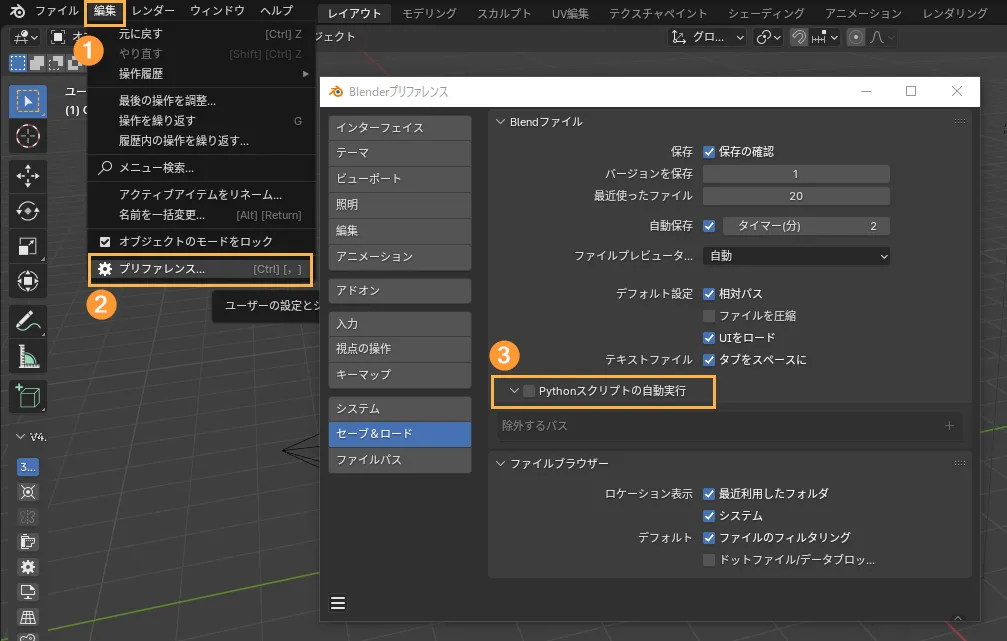Open preferences hamburger menu at bottom
The width and height of the screenshot is (1007, 641).
pos(338,603)
